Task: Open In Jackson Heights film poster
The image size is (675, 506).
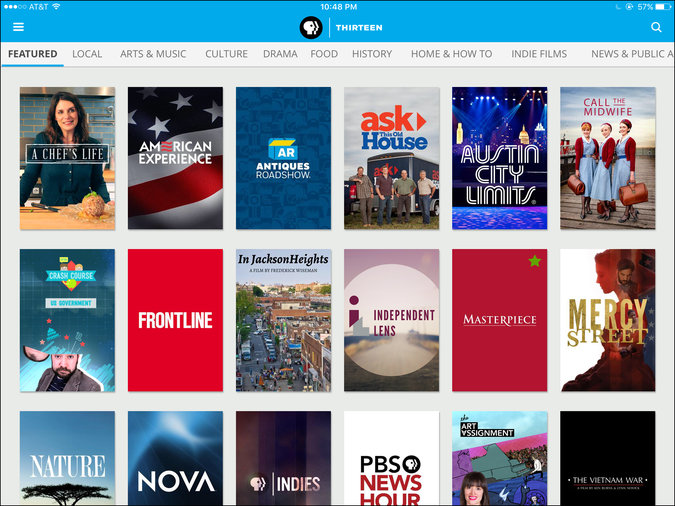Action: tap(283, 320)
